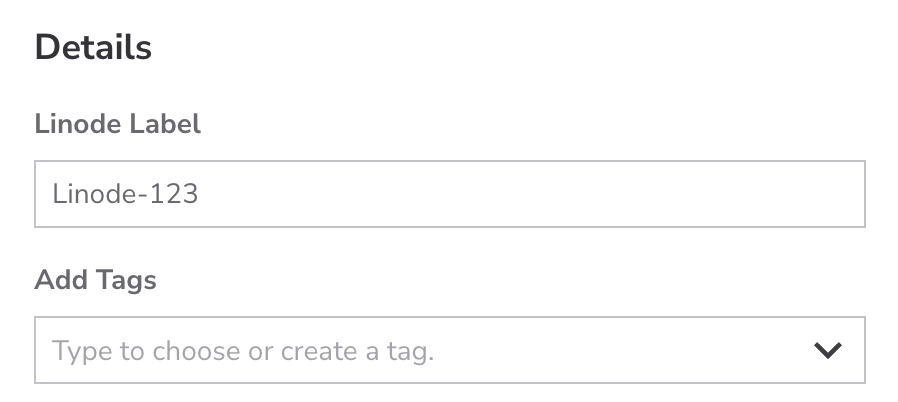Image resolution: width=898 pixels, height=402 pixels.
Task: Click the tags field below Add Tags
Action: [x=420, y=351]
